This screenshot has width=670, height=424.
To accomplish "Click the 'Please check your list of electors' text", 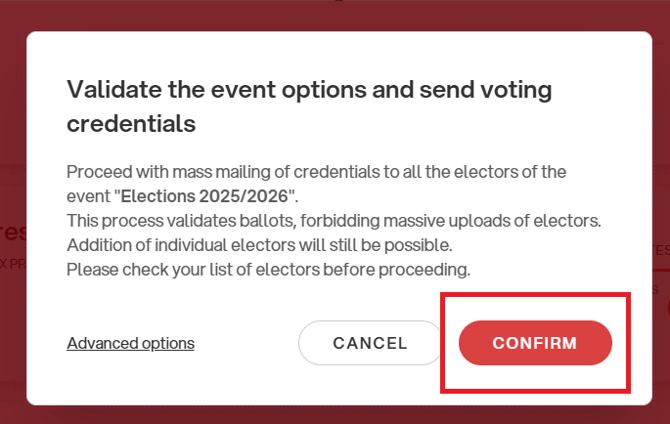I will tap(268, 269).
